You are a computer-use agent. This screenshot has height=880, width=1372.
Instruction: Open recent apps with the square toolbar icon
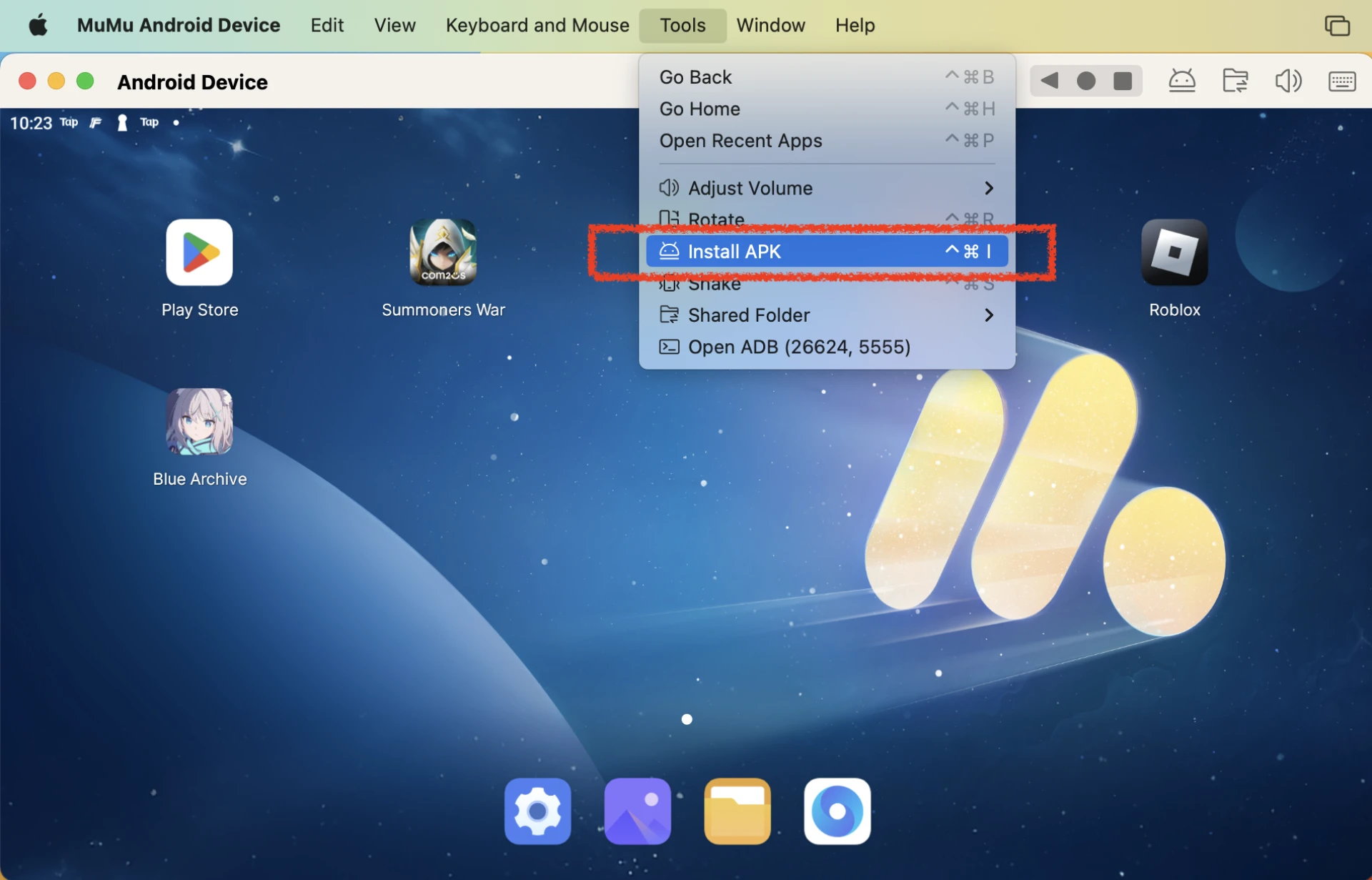(x=1122, y=81)
